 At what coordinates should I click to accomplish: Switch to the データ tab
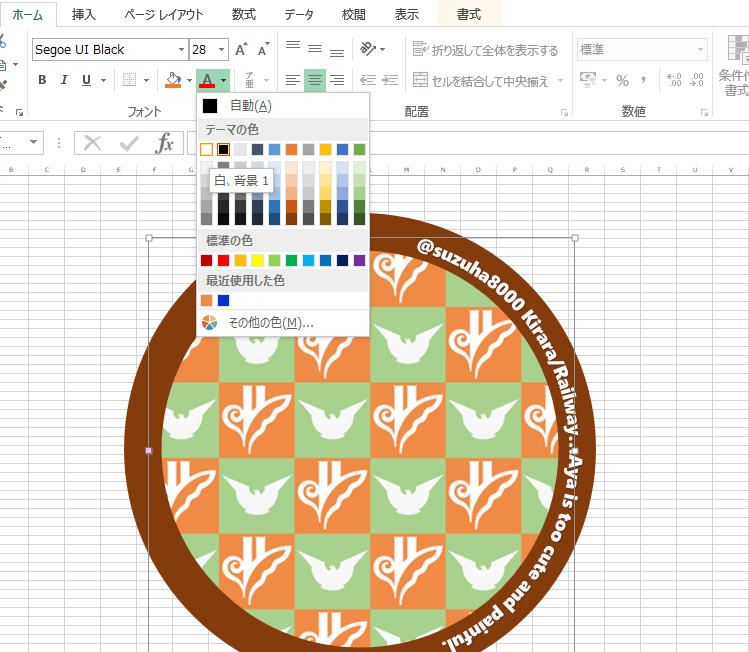pyautogui.click(x=299, y=15)
